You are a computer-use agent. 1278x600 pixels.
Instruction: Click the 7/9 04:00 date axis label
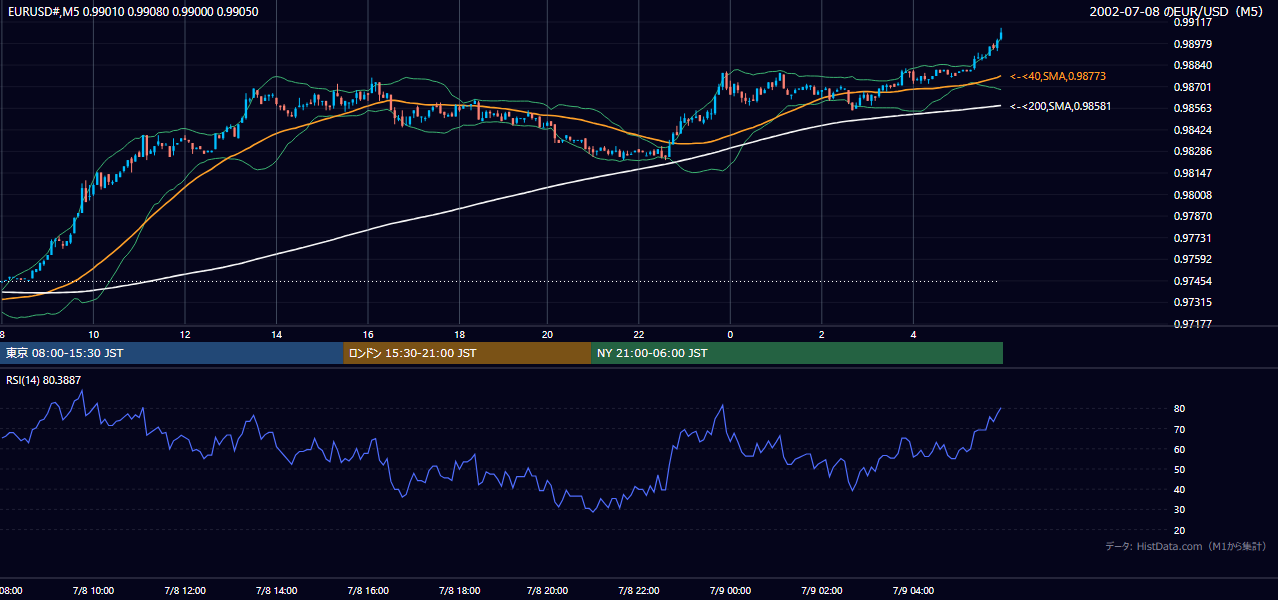tap(913, 591)
